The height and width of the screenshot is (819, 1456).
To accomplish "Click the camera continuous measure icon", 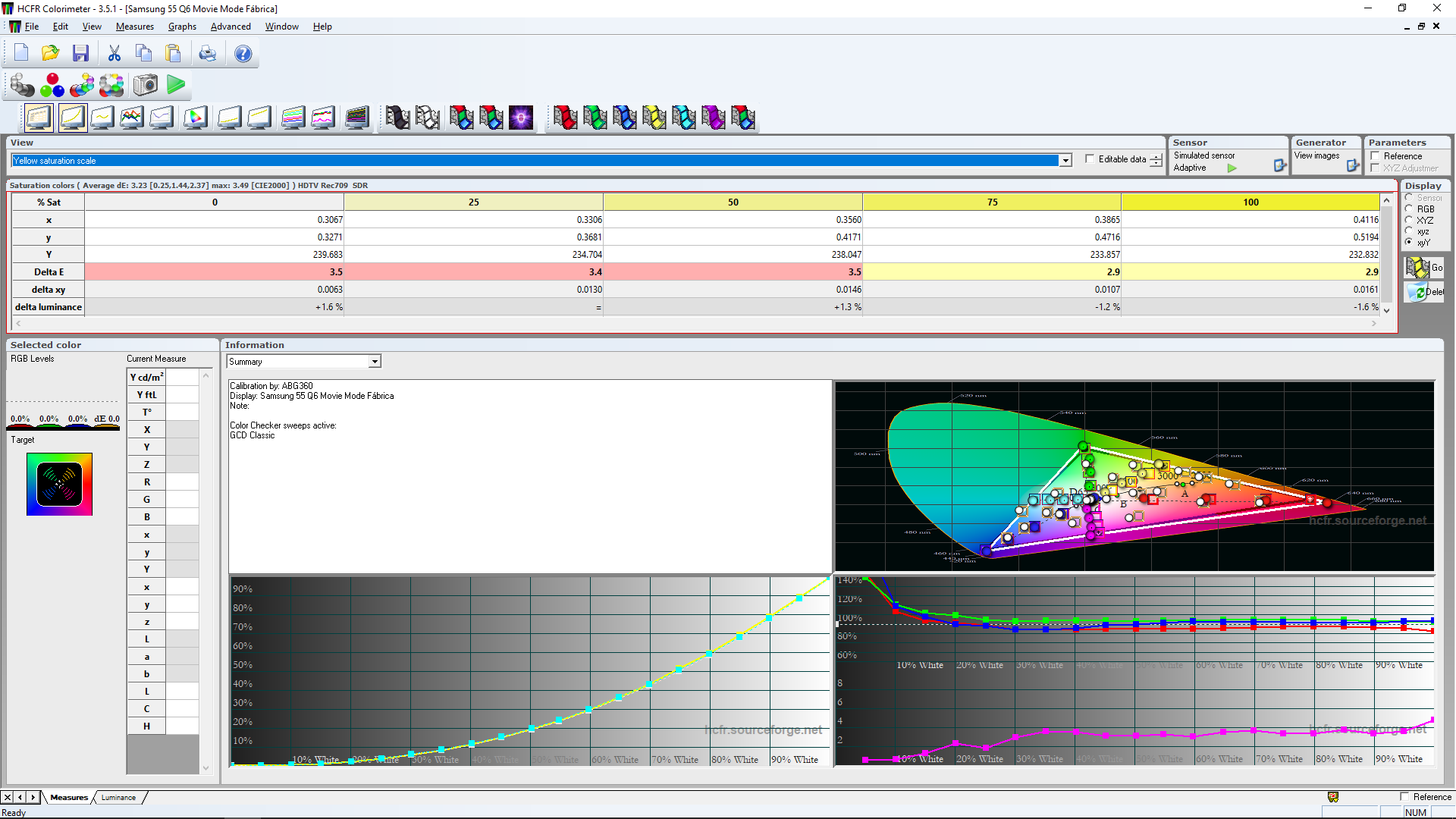I will [146, 85].
